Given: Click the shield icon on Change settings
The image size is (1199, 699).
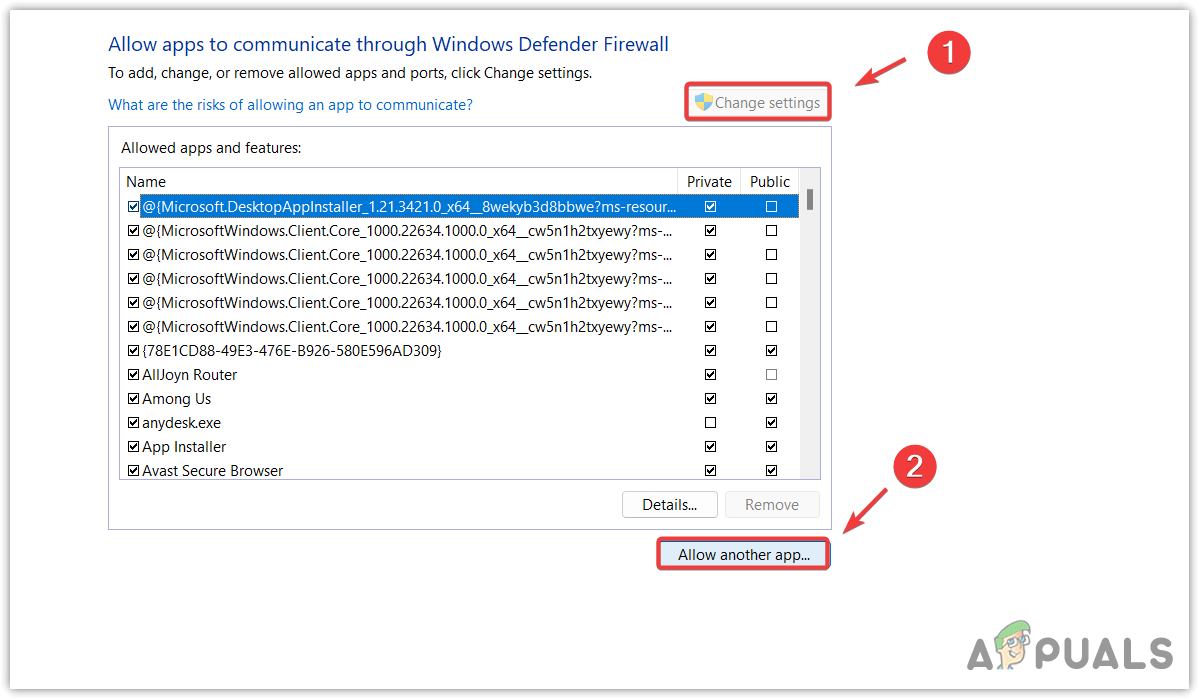Looking at the screenshot, I should point(703,102).
